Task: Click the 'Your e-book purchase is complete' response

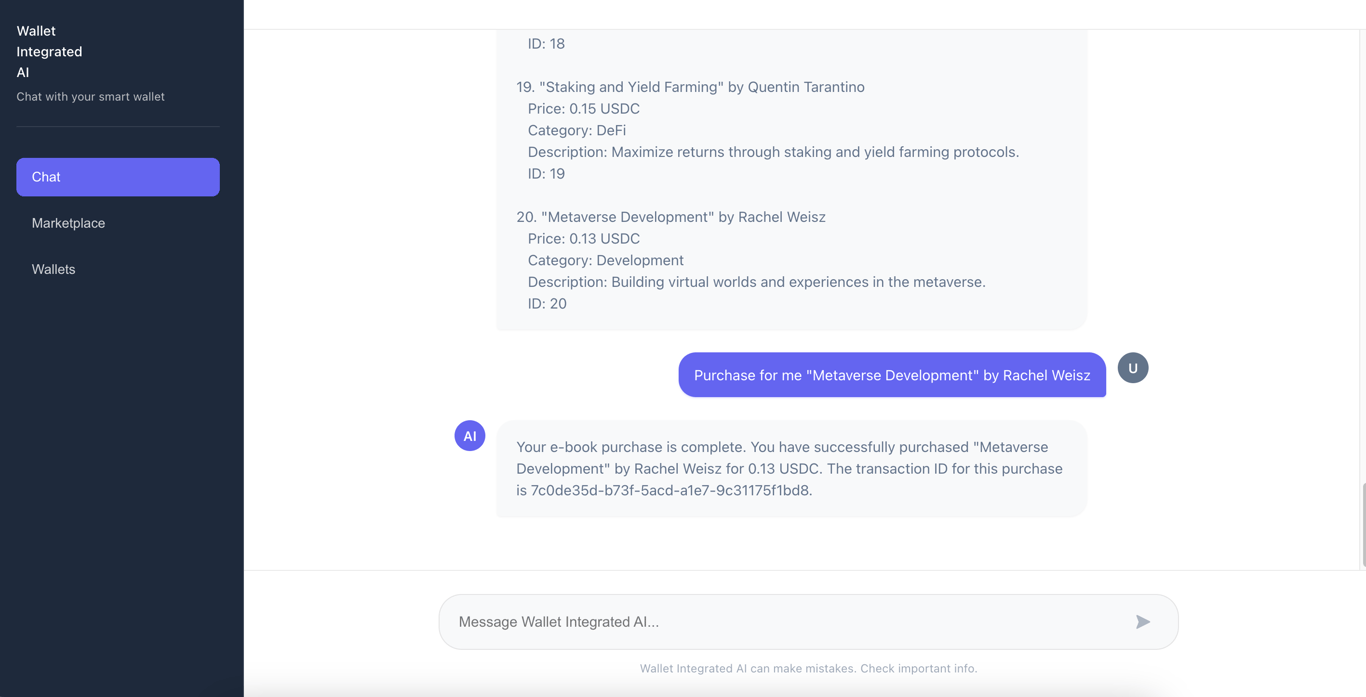Action: [x=791, y=469]
